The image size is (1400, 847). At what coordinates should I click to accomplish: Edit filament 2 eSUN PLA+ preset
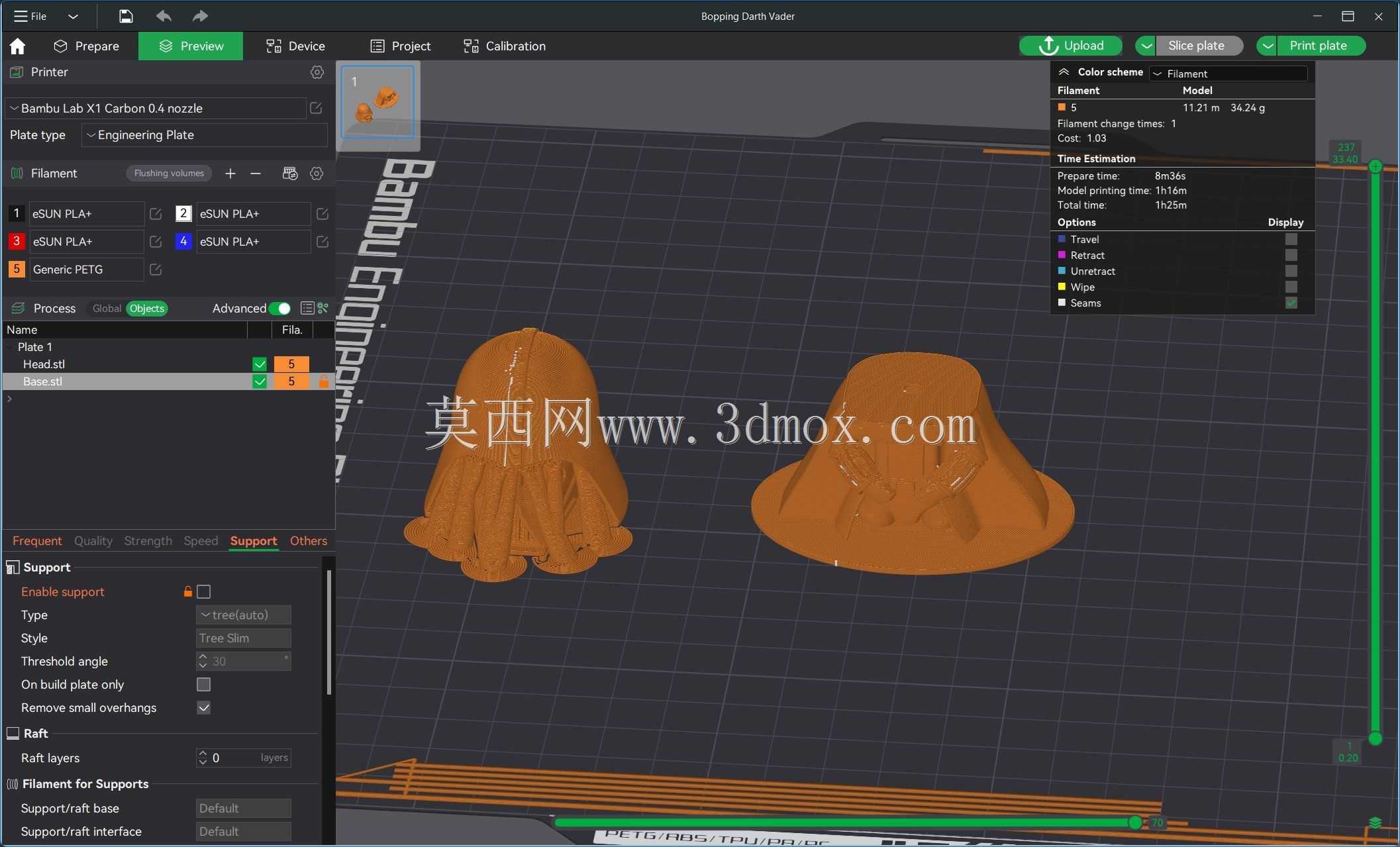[x=323, y=214]
